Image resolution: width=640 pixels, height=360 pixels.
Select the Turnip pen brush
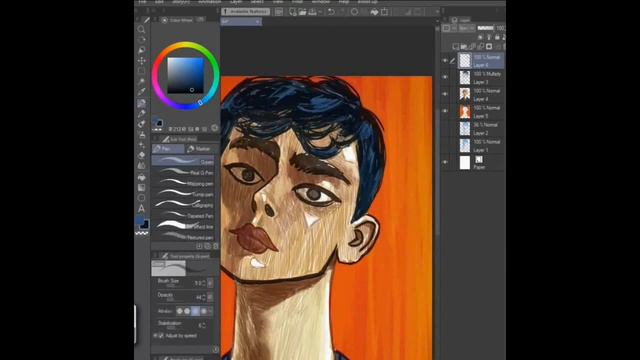click(183, 194)
